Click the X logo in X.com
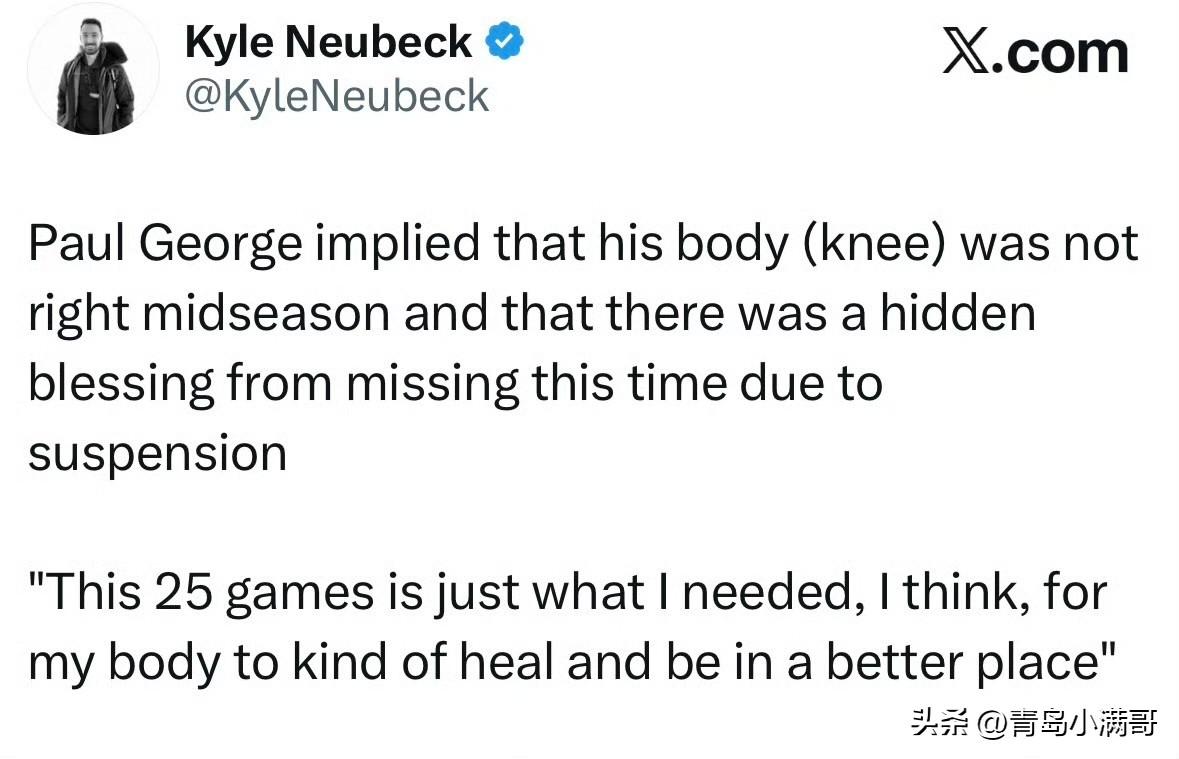 (966, 53)
